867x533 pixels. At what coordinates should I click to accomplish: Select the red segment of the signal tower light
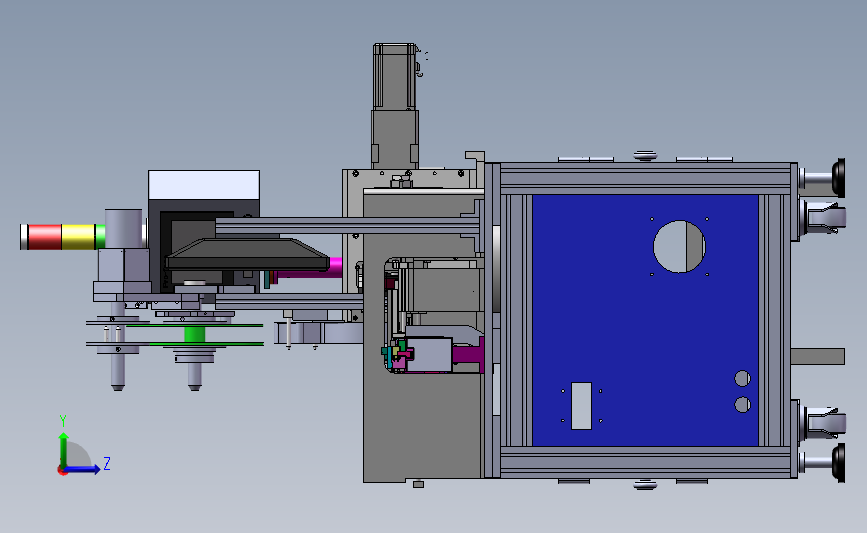point(45,237)
